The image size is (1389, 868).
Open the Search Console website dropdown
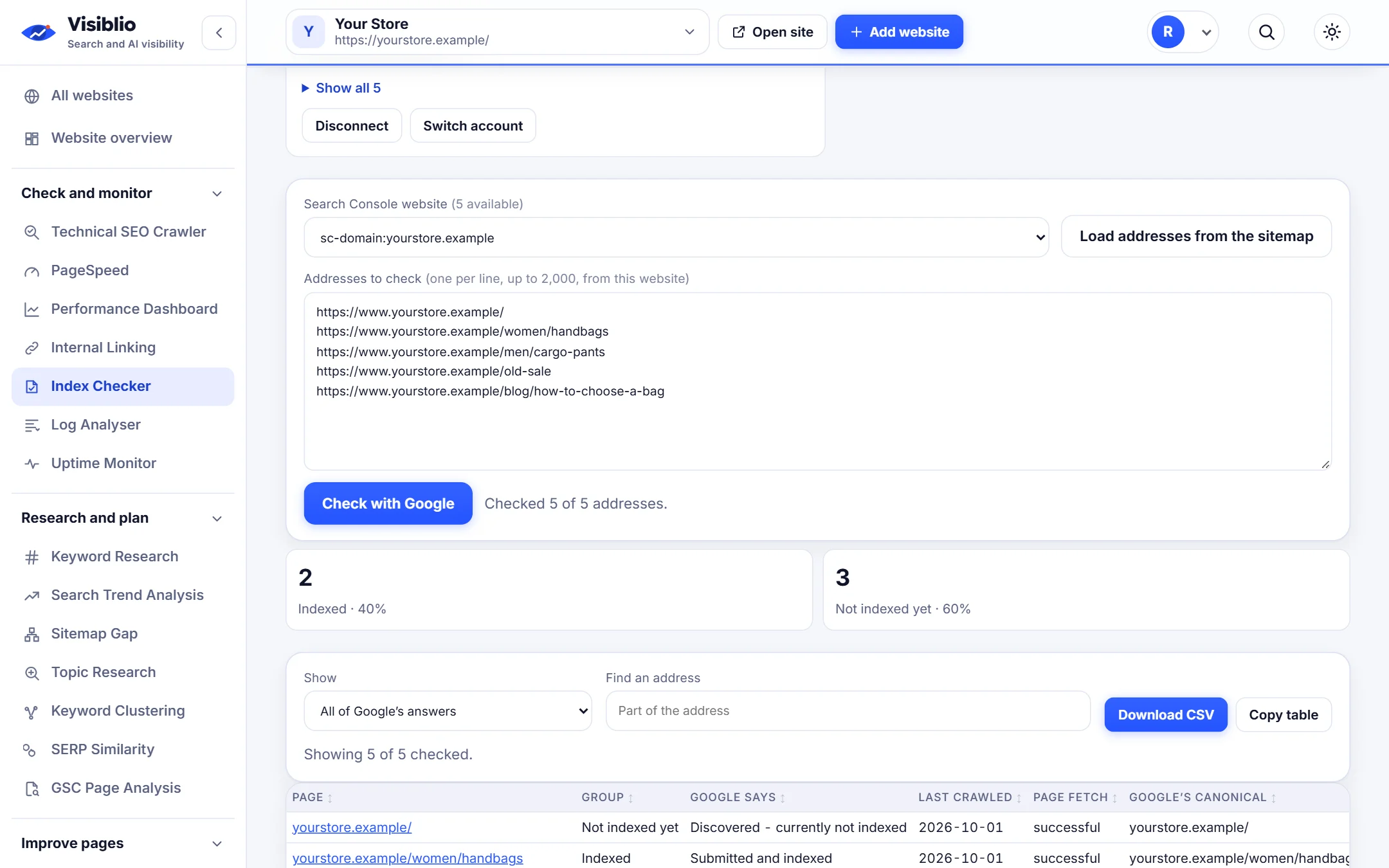(676, 238)
